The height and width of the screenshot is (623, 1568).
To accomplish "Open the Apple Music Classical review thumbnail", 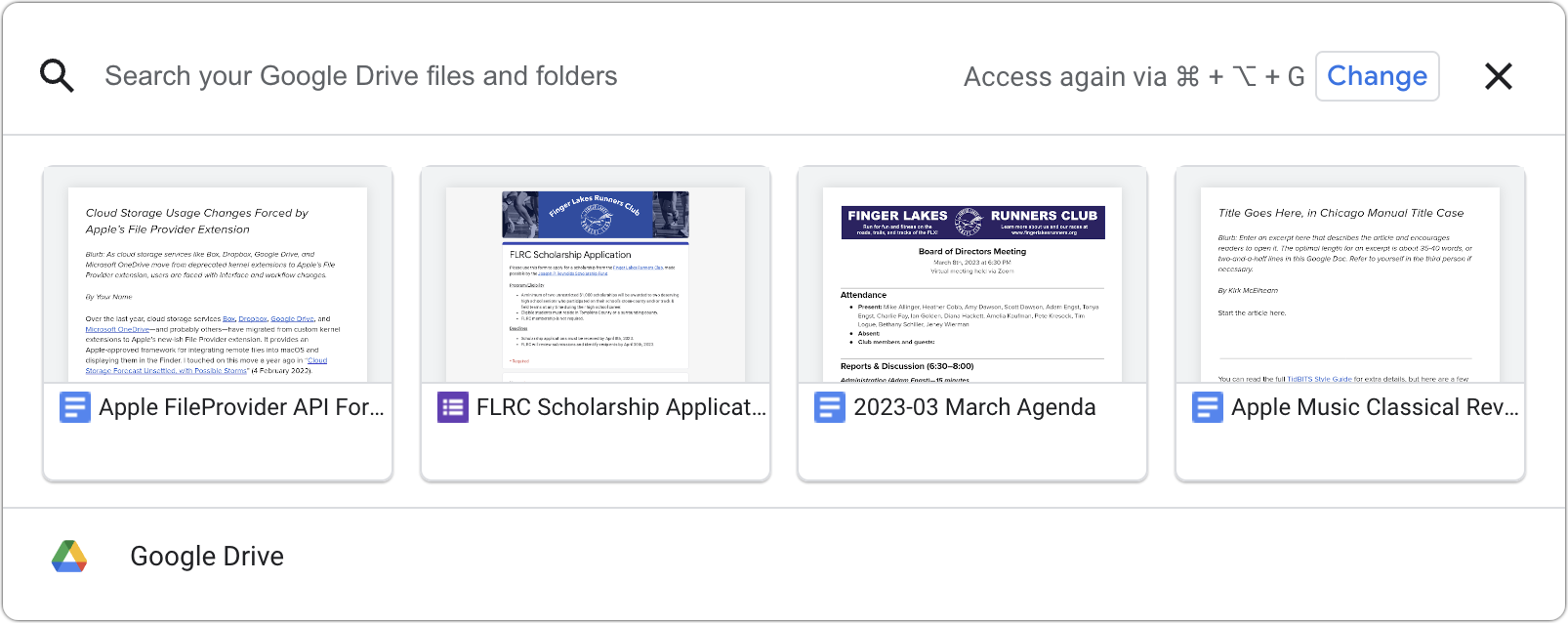I will pyautogui.click(x=1350, y=283).
